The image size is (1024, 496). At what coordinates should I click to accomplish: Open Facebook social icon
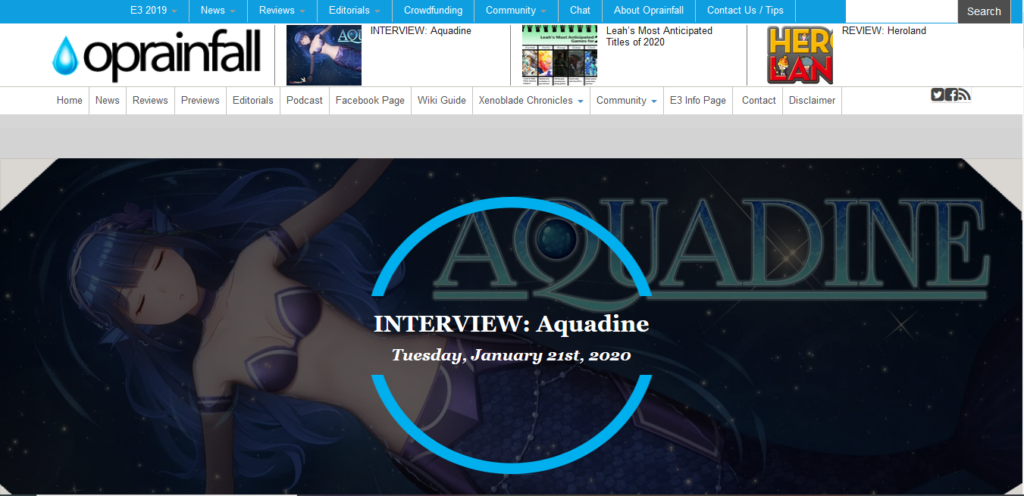pyautogui.click(x=952, y=95)
